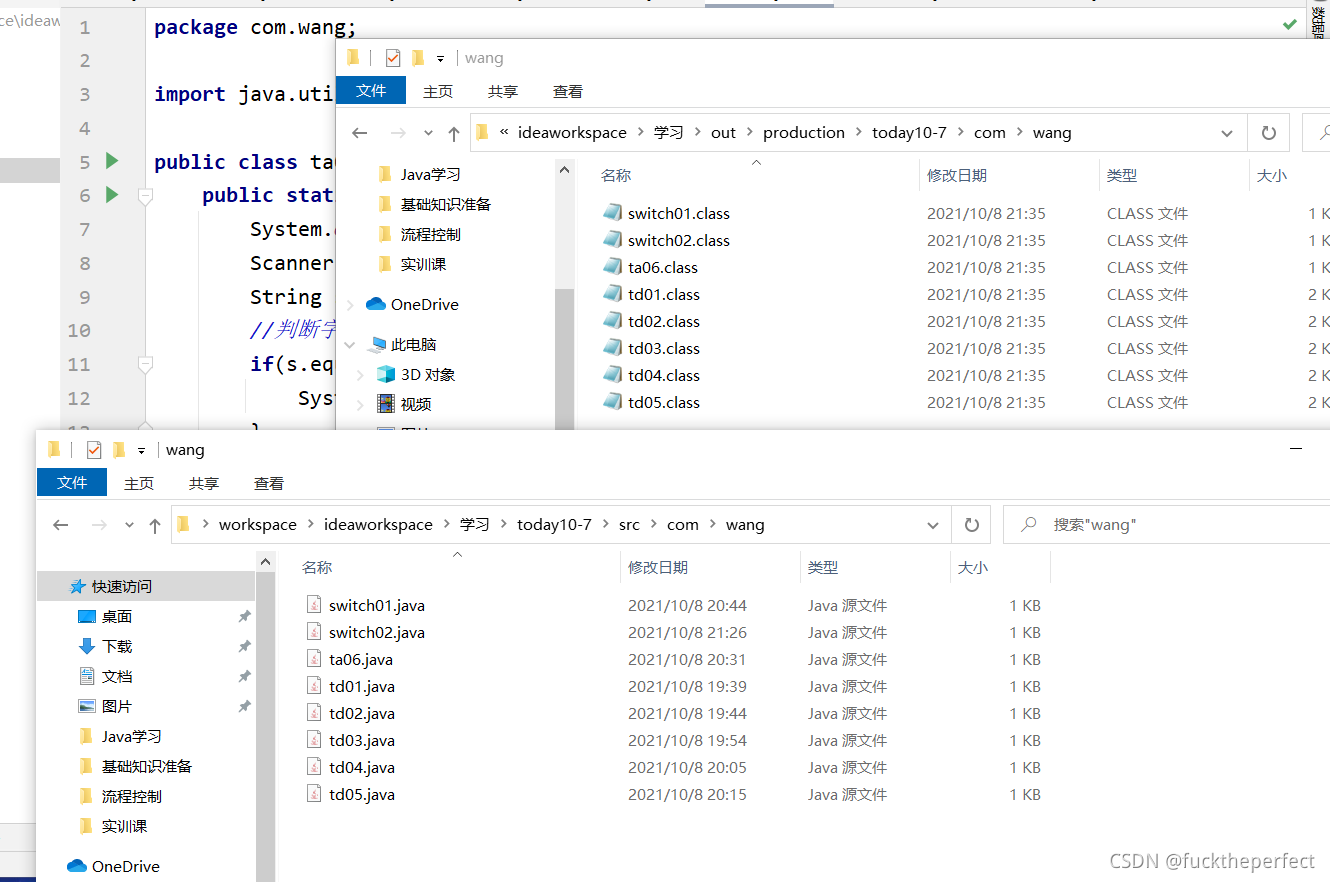
Task: Open 文档 in lower window sidebar
Action: click(x=117, y=676)
